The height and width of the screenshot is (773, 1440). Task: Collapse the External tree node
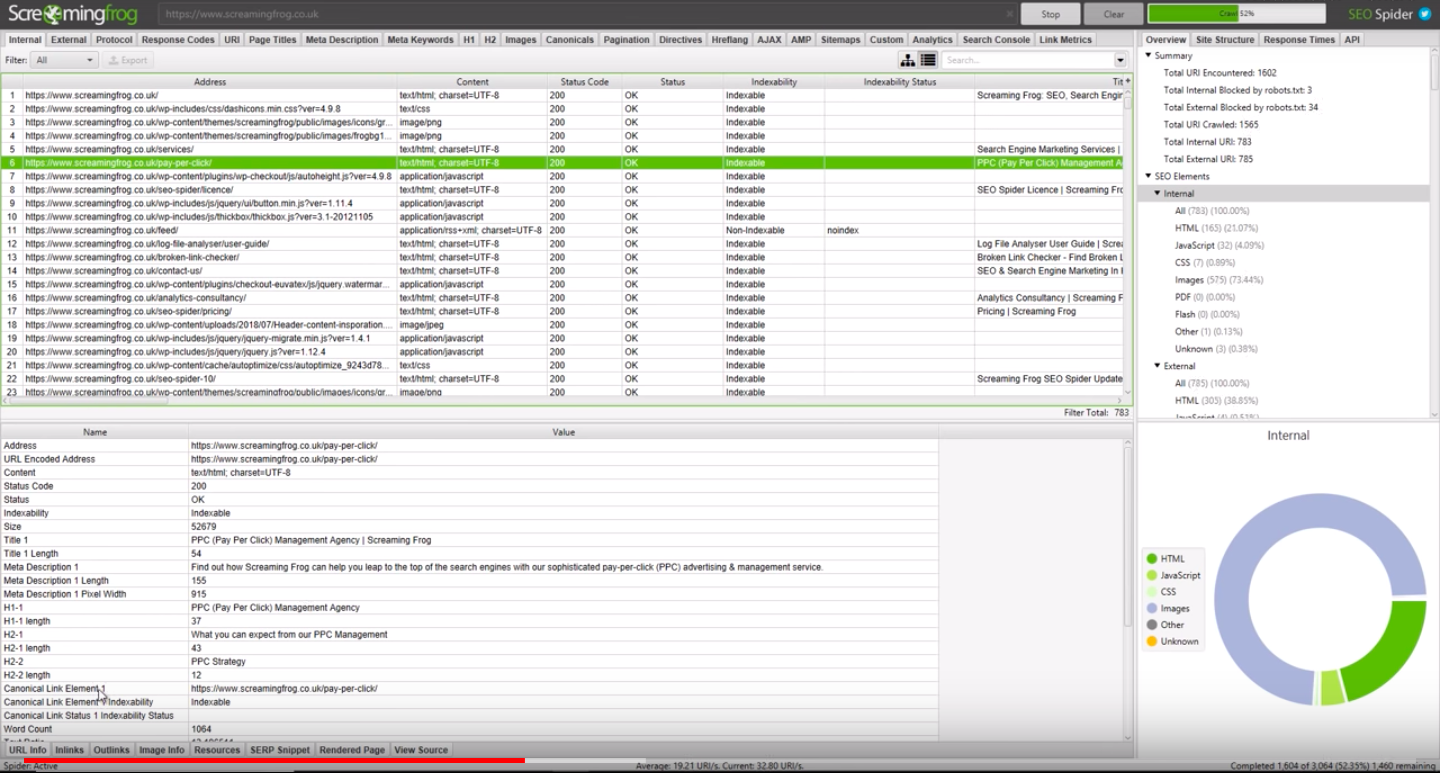point(1157,366)
